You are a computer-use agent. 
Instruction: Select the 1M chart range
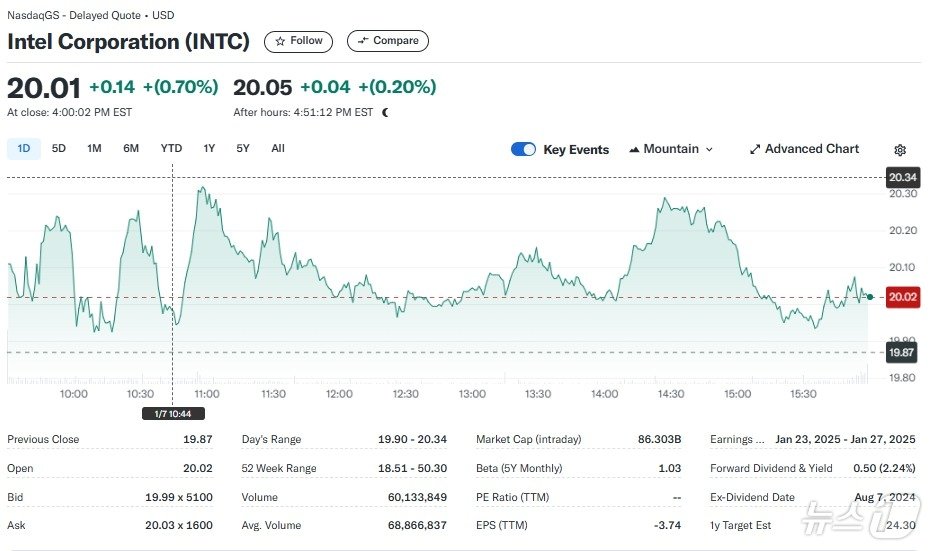click(x=94, y=148)
